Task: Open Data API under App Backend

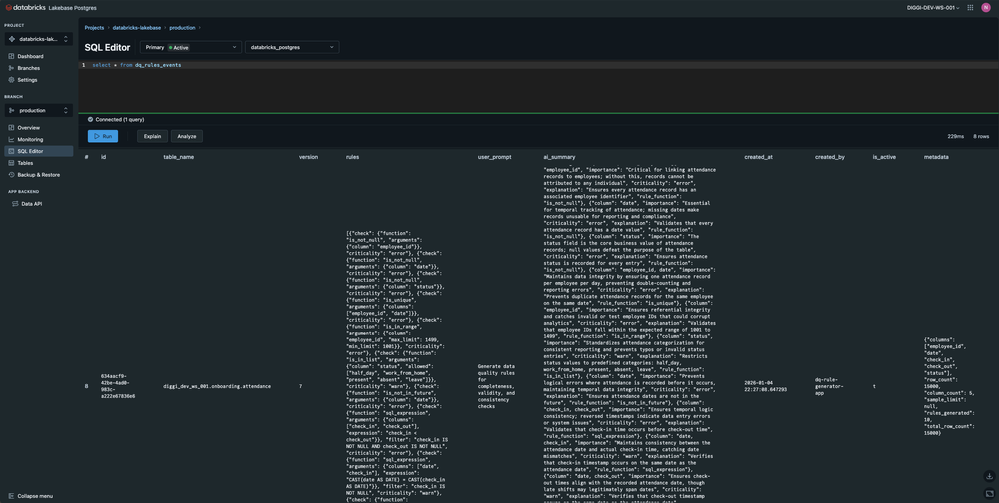Action: click(31, 204)
